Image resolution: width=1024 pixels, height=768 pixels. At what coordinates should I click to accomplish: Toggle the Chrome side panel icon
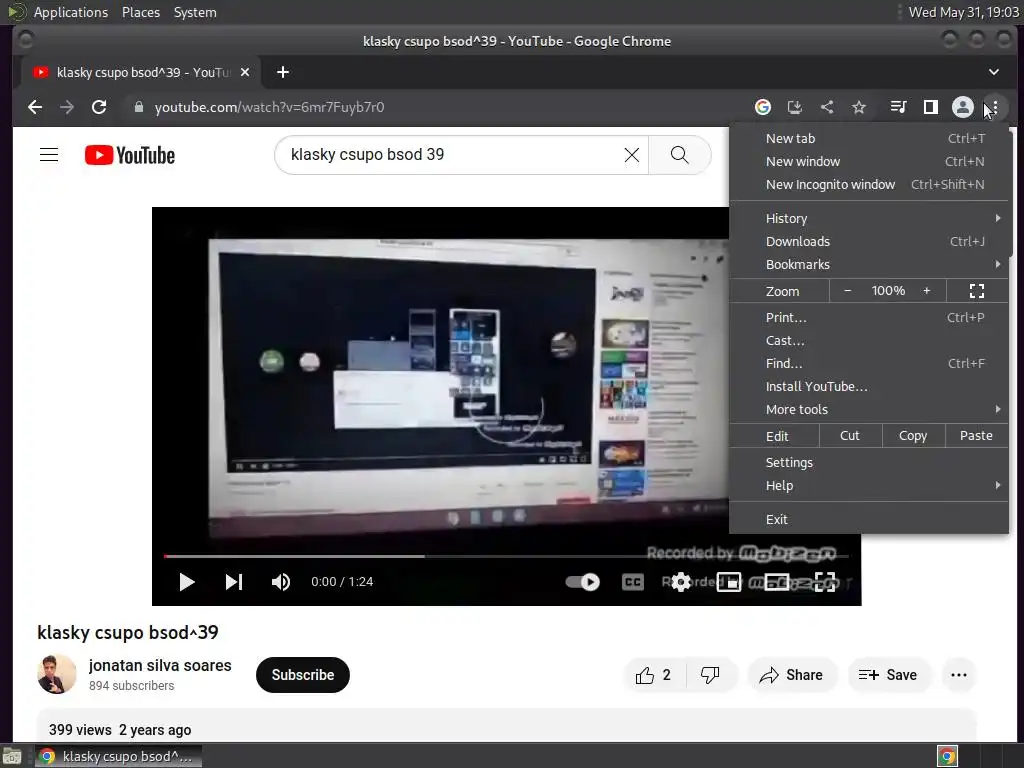click(931, 107)
